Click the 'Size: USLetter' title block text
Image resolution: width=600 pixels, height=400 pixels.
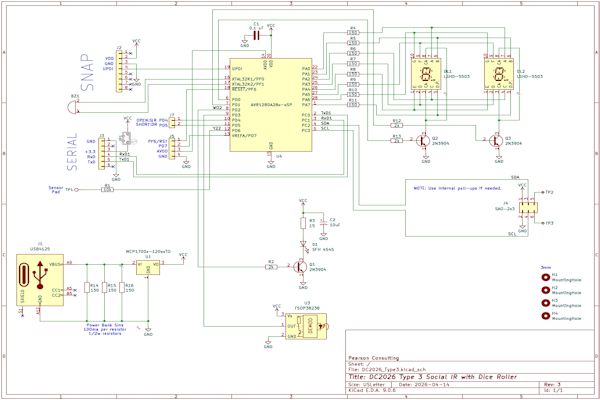tap(367, 384)
